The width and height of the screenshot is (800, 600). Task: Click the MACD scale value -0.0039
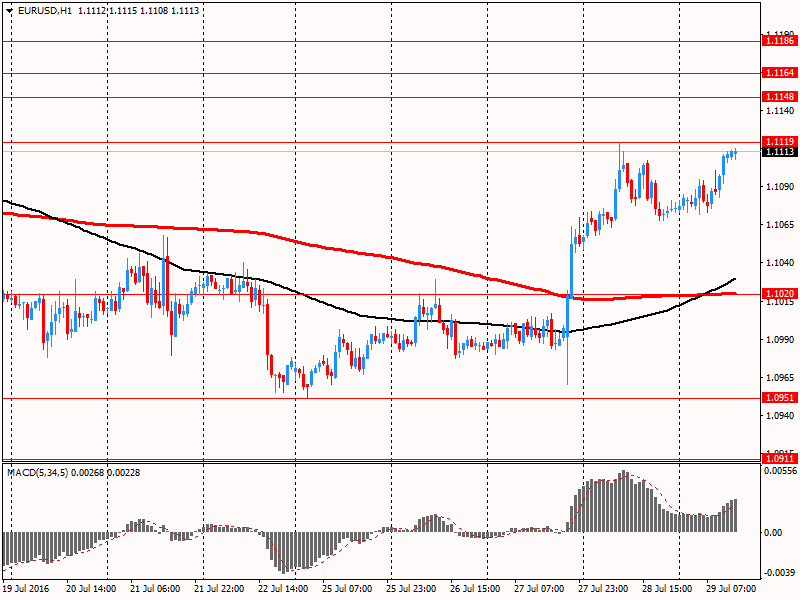pos(780,572)
